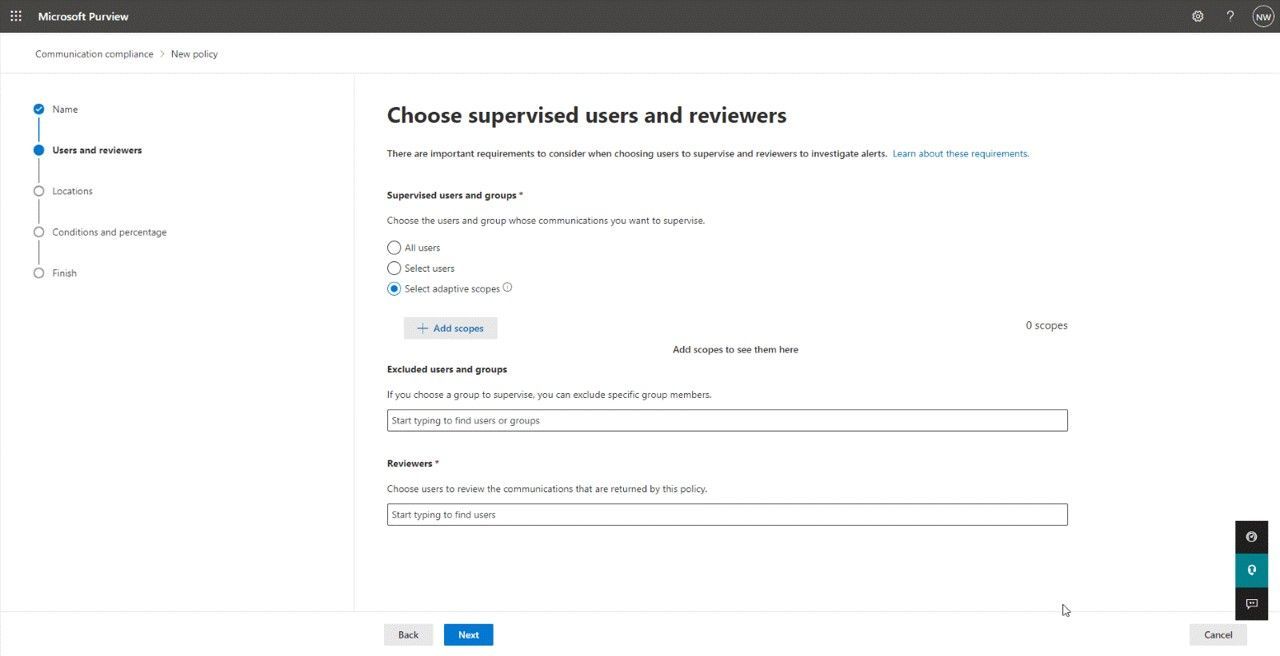Jump to the Locations step
Screen dimensions: 1280x656
72,191
